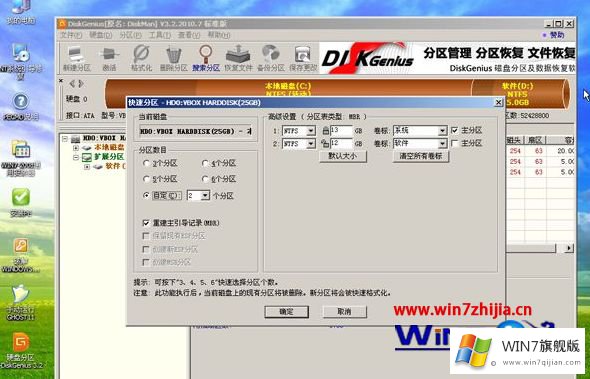
Task: Click the partition table scroll right arrow
Action: coord(569,248)
